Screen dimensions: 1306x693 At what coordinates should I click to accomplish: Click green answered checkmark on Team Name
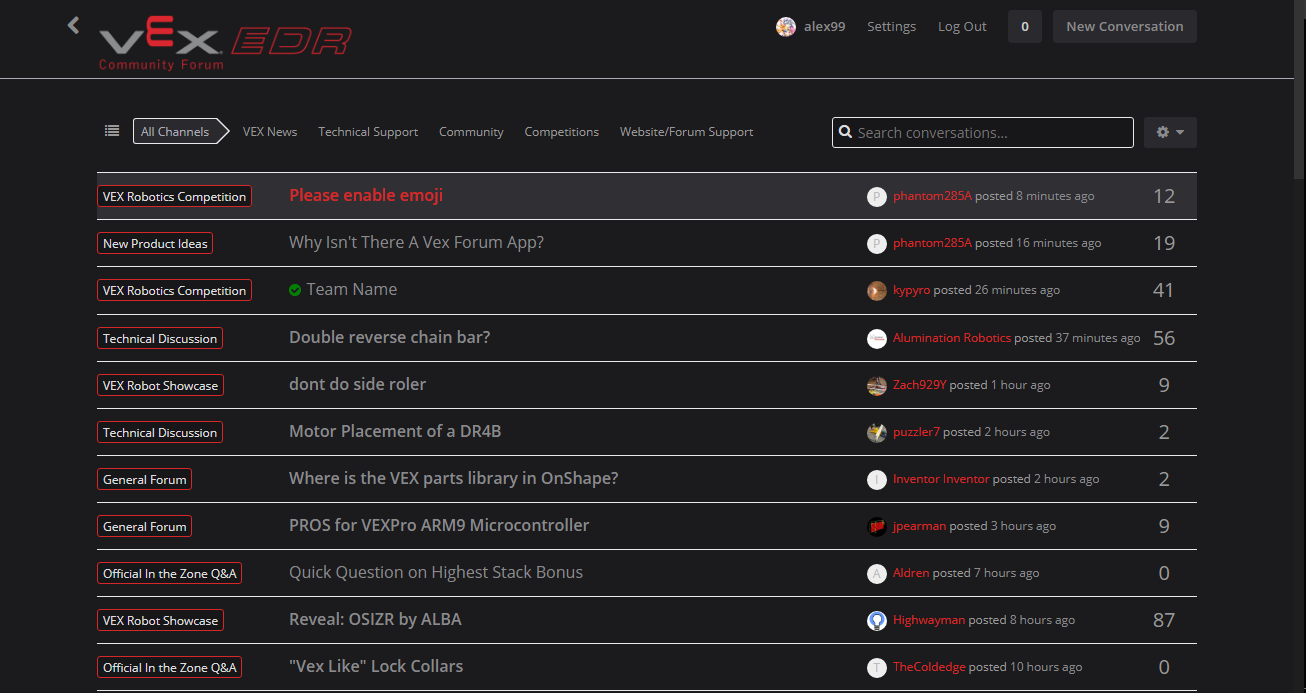(295, 290)
